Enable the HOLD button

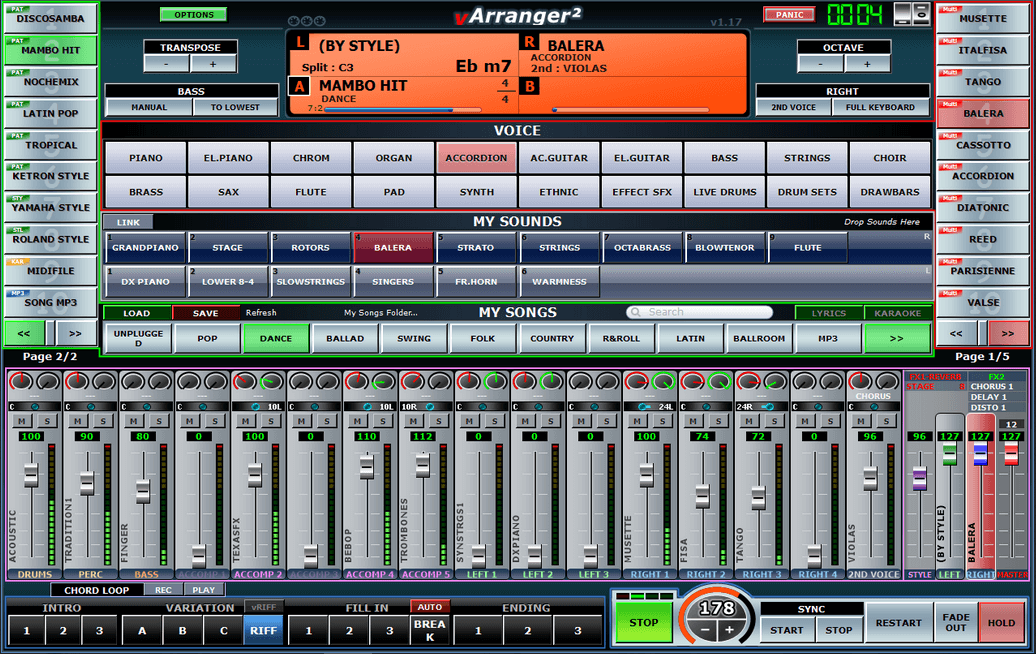click(1002, 622)
